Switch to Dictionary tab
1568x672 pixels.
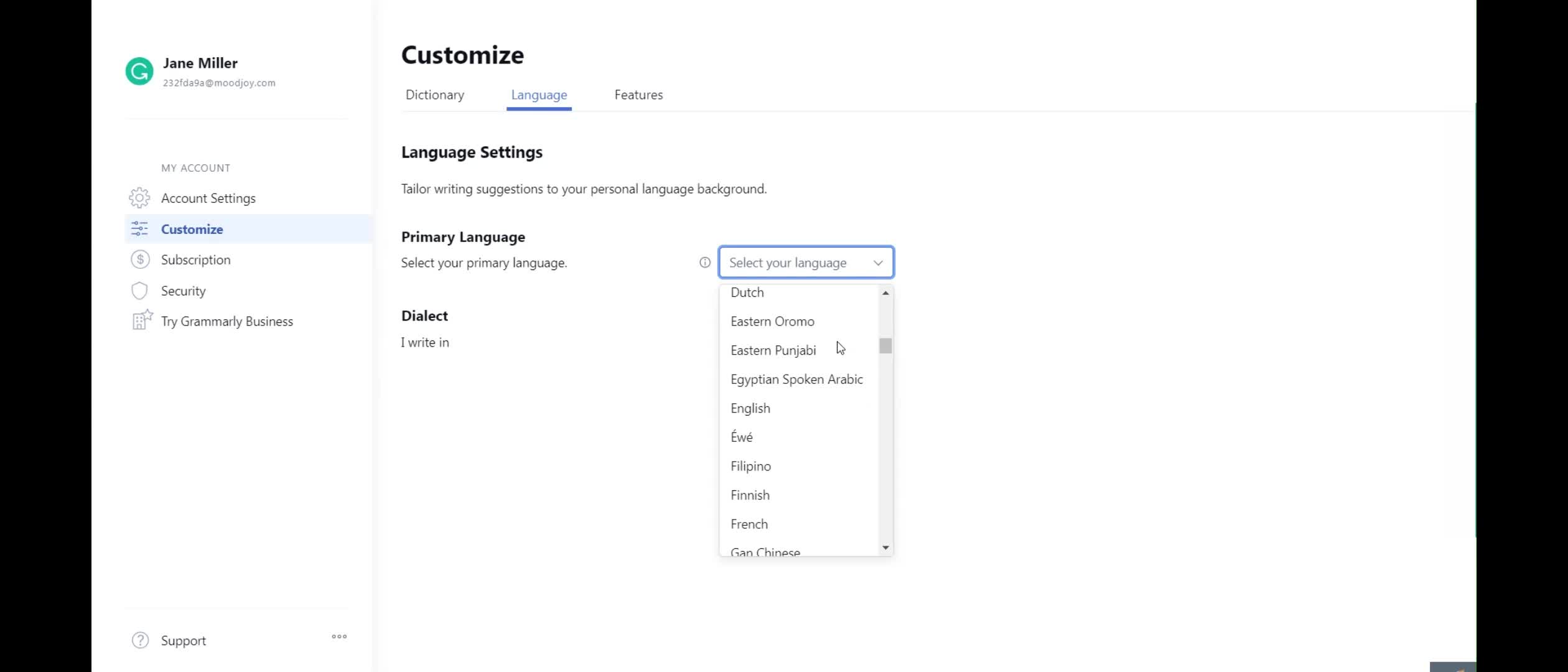tap(434, 95)
